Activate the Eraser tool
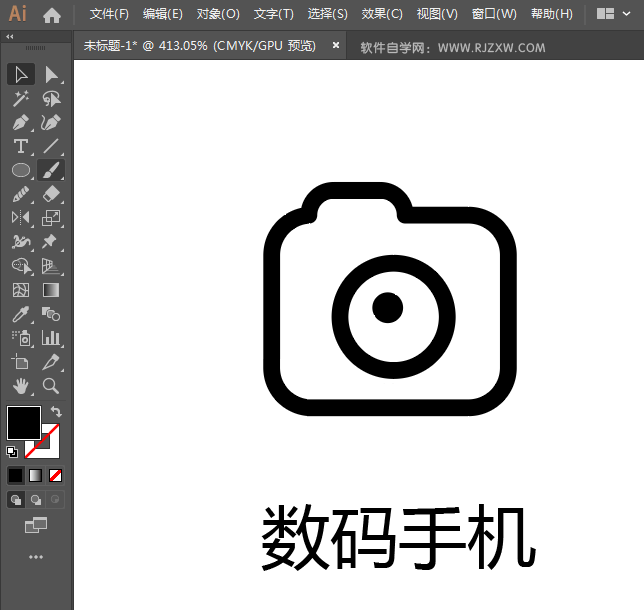The width and height of the screenshot is (644, 610). (51, 194)
